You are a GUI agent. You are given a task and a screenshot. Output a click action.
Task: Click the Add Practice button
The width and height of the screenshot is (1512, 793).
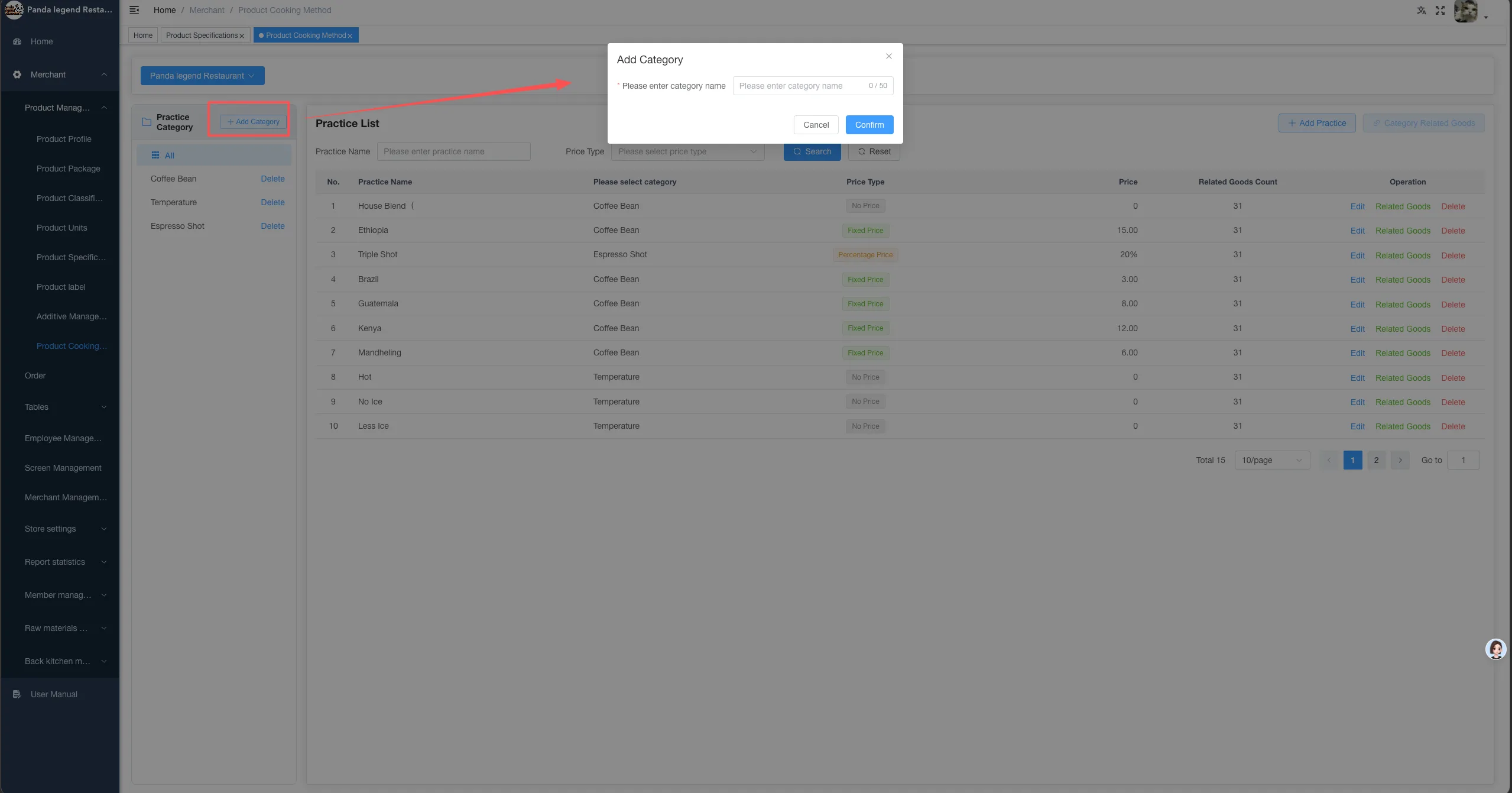click(1317, 123)
